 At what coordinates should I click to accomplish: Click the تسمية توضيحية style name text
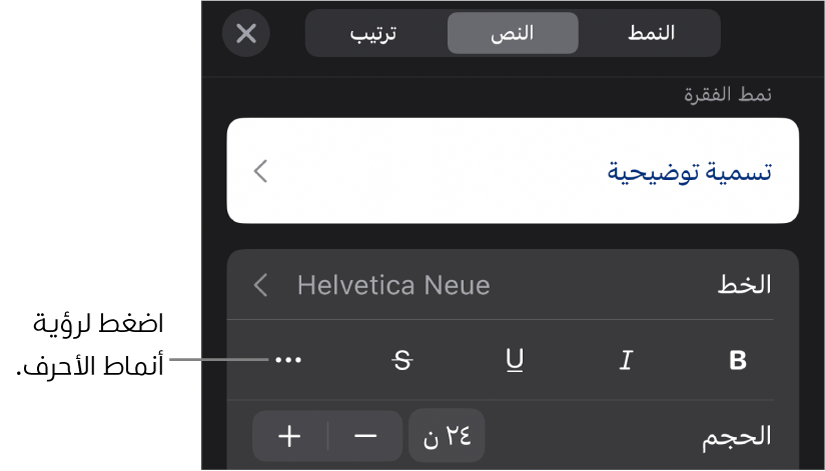[x=690, y=171]
